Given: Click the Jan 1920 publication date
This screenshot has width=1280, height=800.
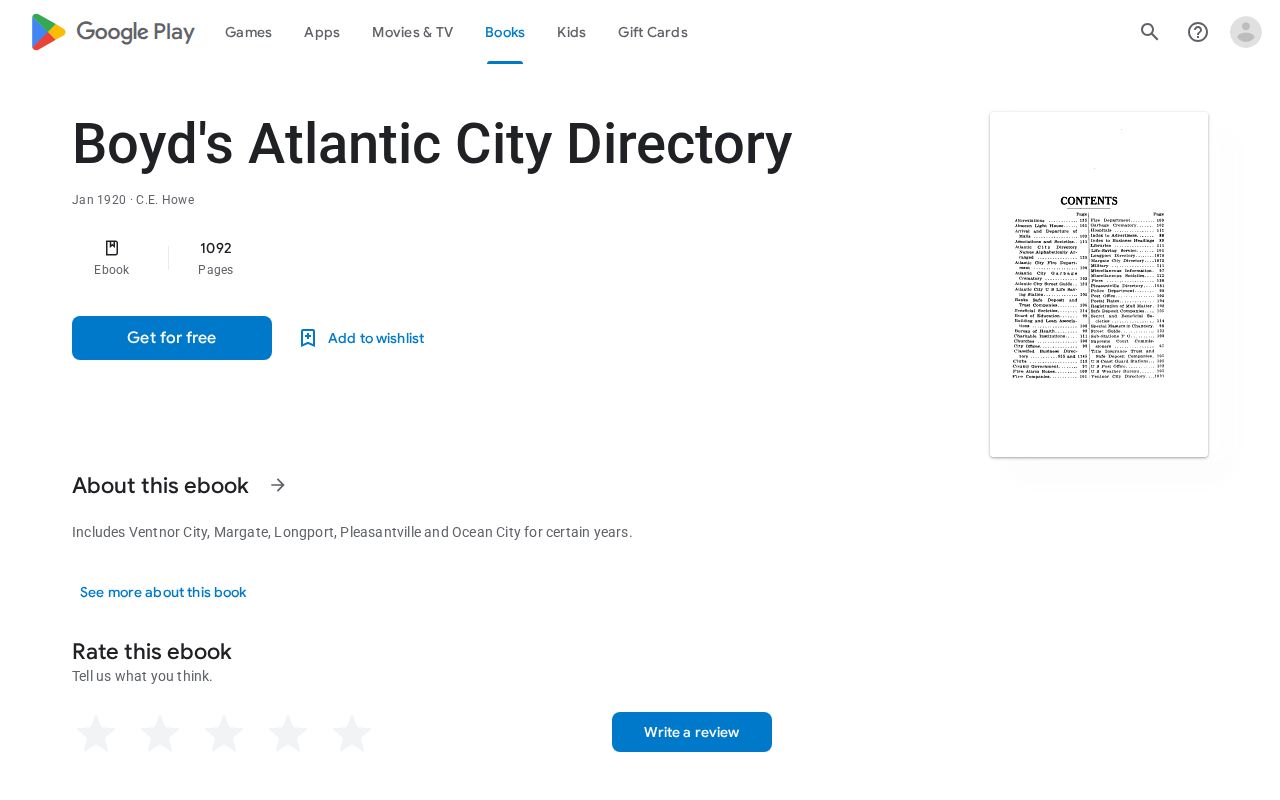Looking at the screenshot, I should pyautogui.click(x=99, y=200).
